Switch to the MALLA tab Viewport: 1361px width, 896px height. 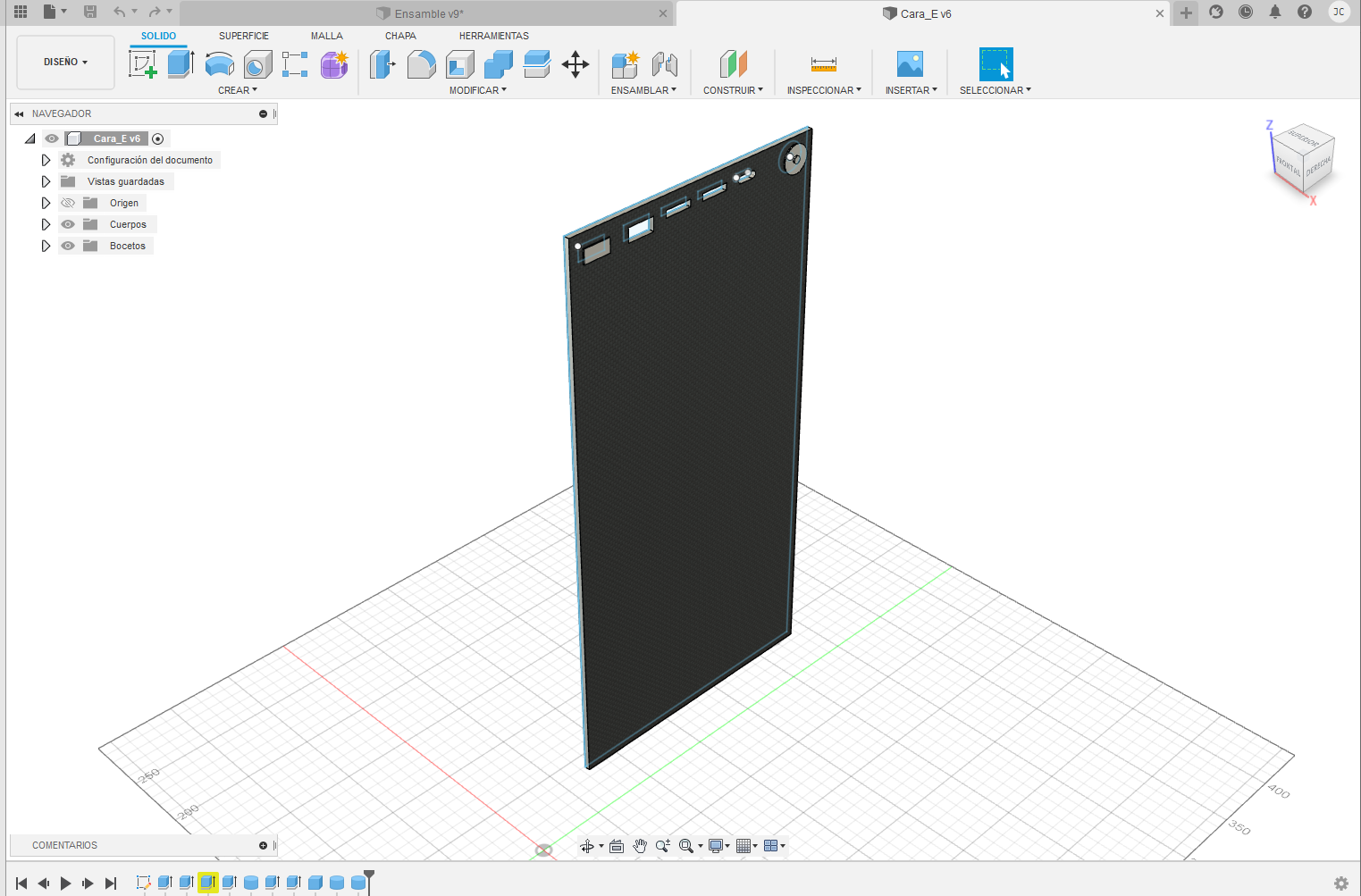point(327,36)
